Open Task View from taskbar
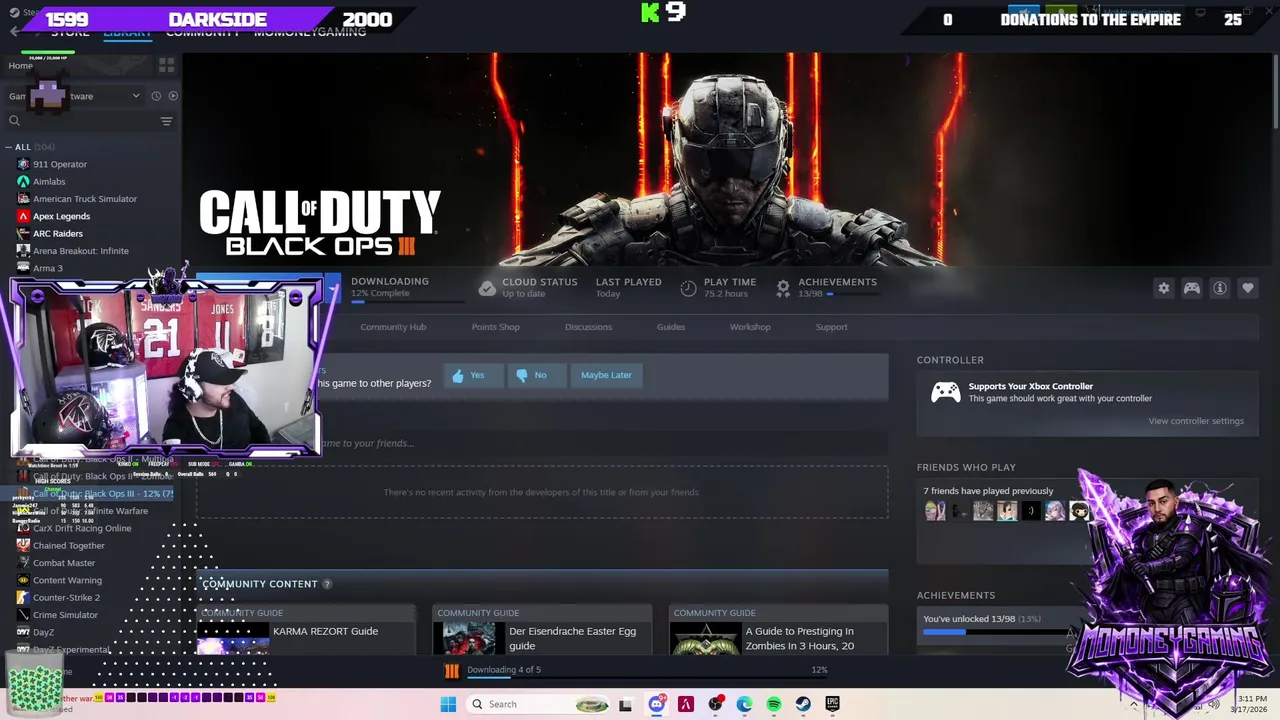The image size is (1280, 720). [625, 704]
